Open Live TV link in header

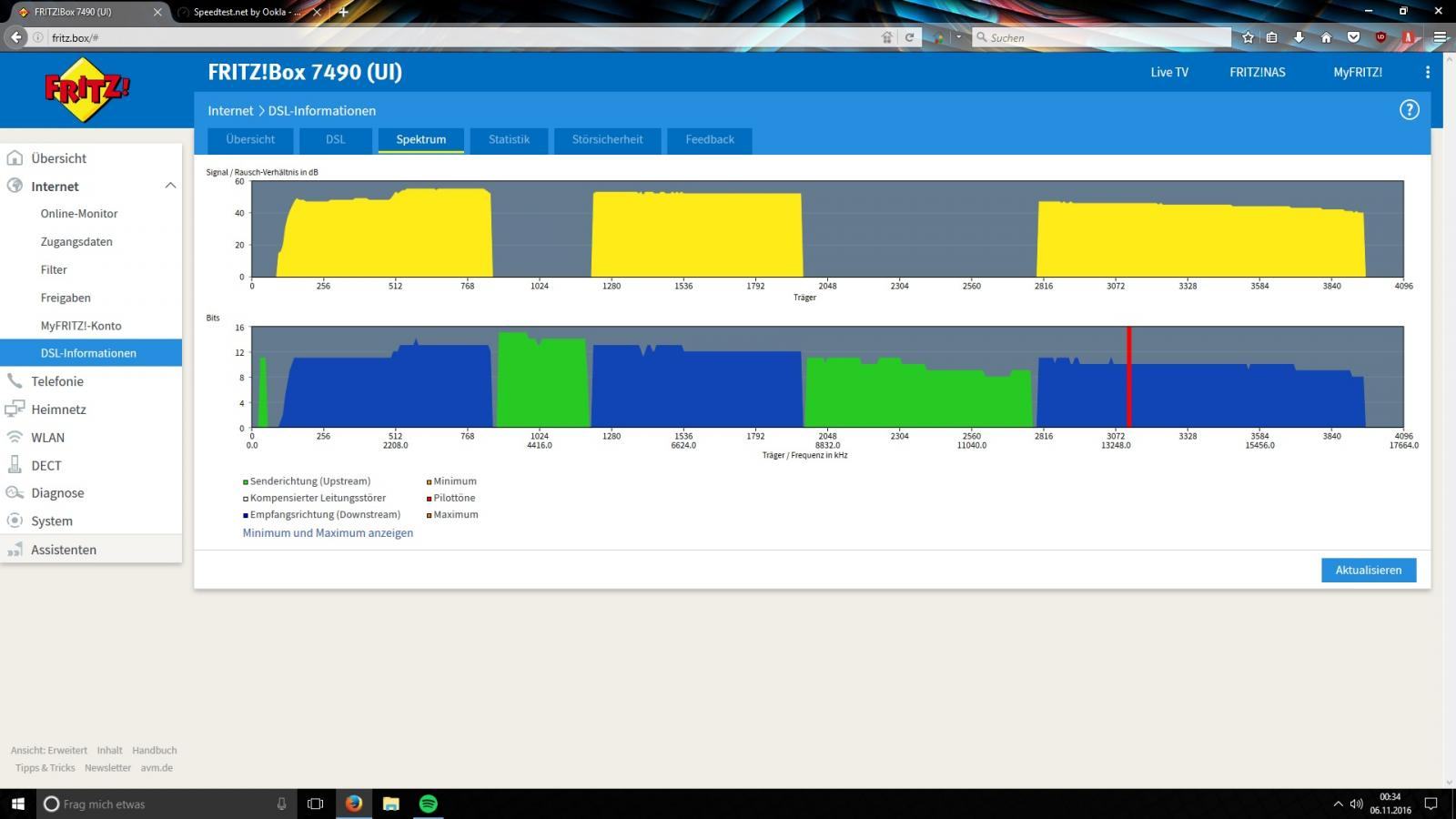coord(1169,72)
